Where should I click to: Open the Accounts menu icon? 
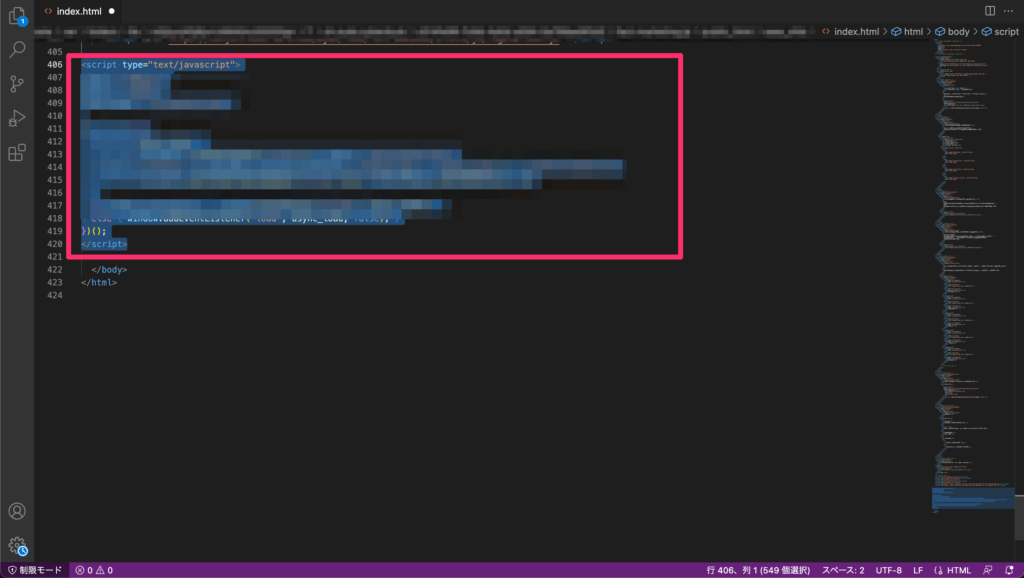tap(17, 511)
